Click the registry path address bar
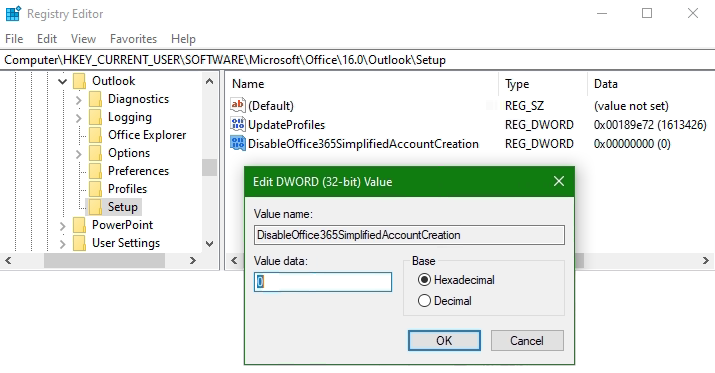This screenshot has height=373, width=715. (x=358, y=60)
